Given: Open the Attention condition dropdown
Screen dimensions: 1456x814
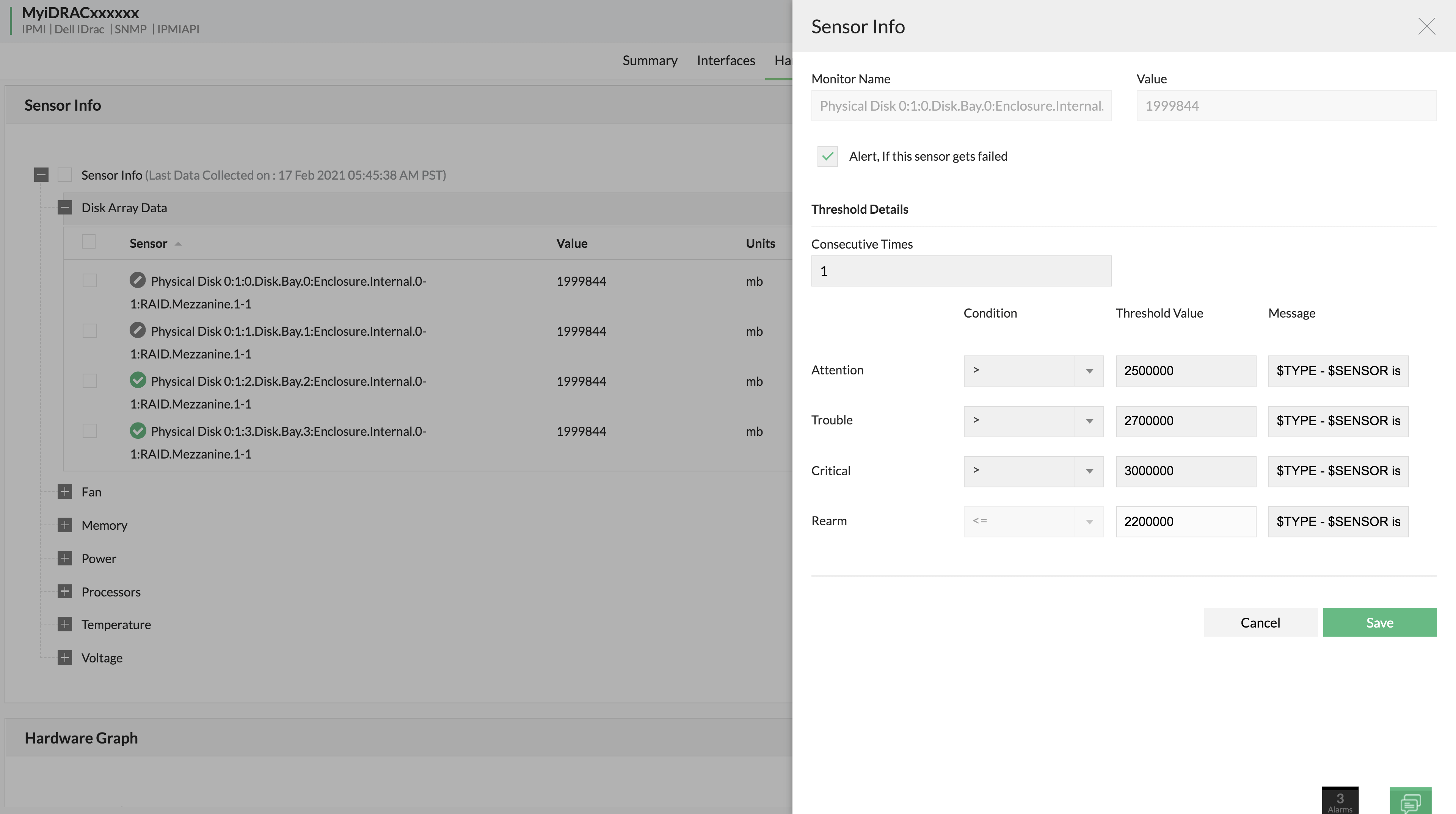Looking at the screenshot, I should pos(1033,371).
